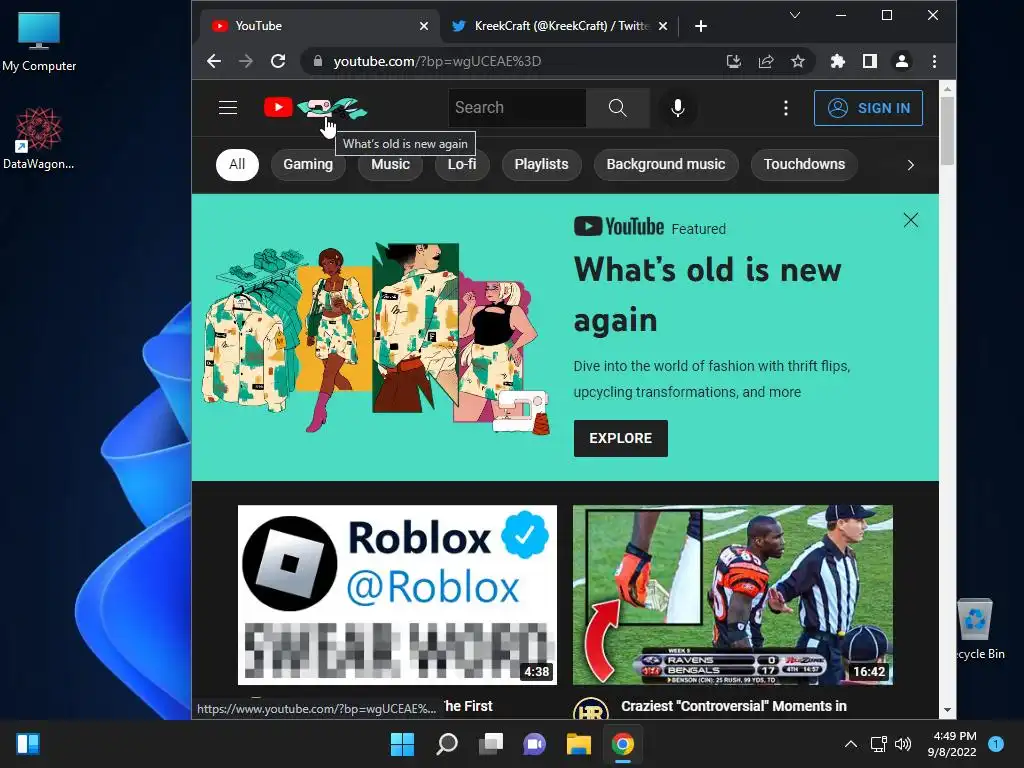The image size is (1024, 768).
Task: Select the Music filter chip
Action: coord(391,165)
